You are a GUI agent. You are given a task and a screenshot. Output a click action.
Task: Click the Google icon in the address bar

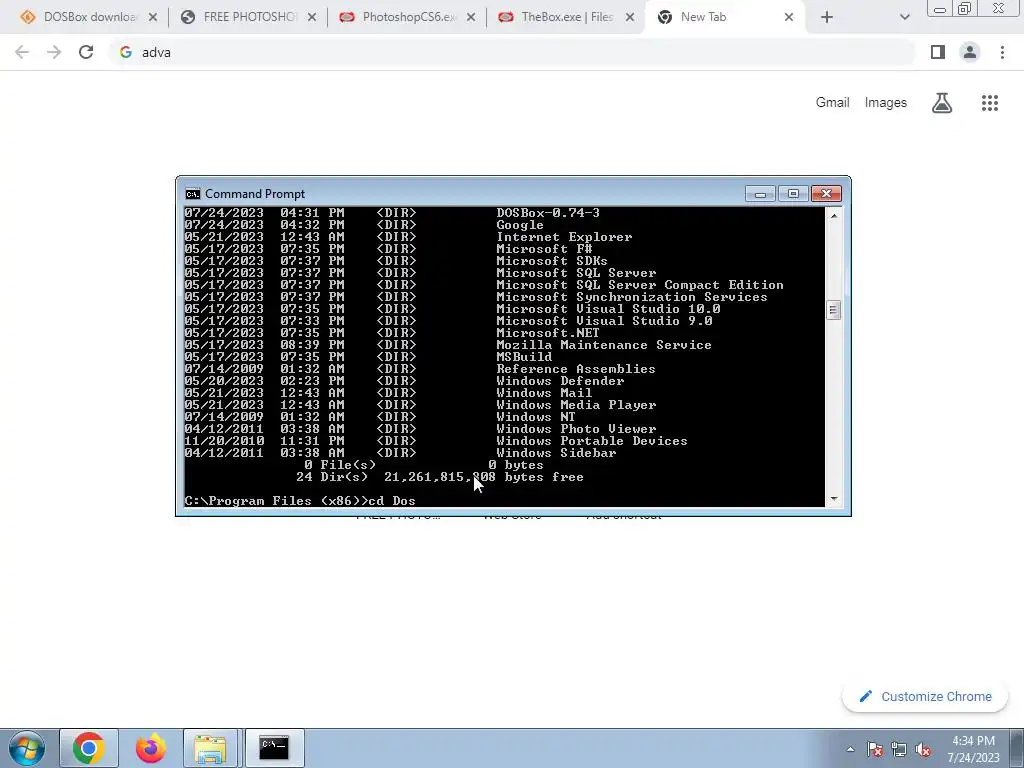pos(125,52)
